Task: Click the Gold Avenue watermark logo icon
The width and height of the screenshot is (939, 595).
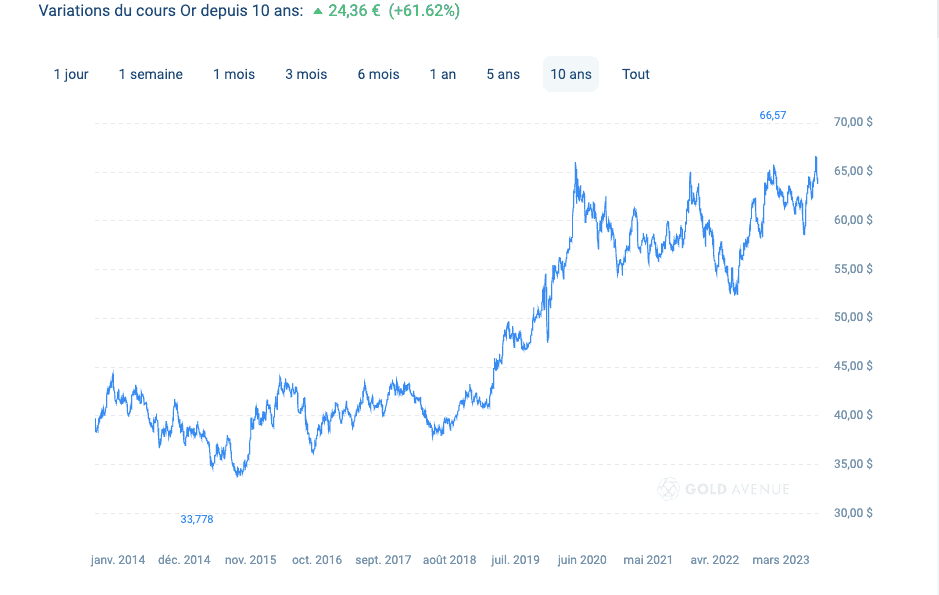Action: (x=668, y=489)
